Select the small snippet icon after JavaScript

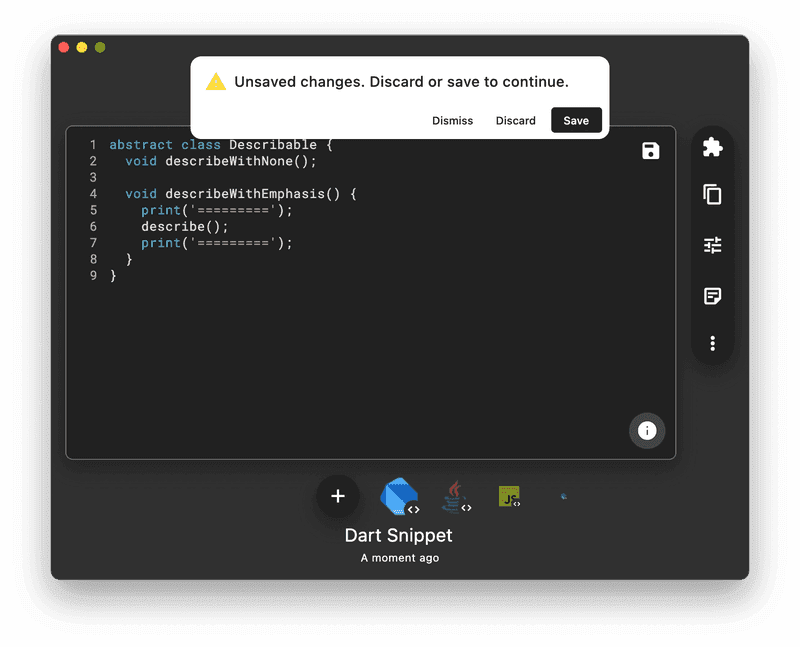(562, 495)
